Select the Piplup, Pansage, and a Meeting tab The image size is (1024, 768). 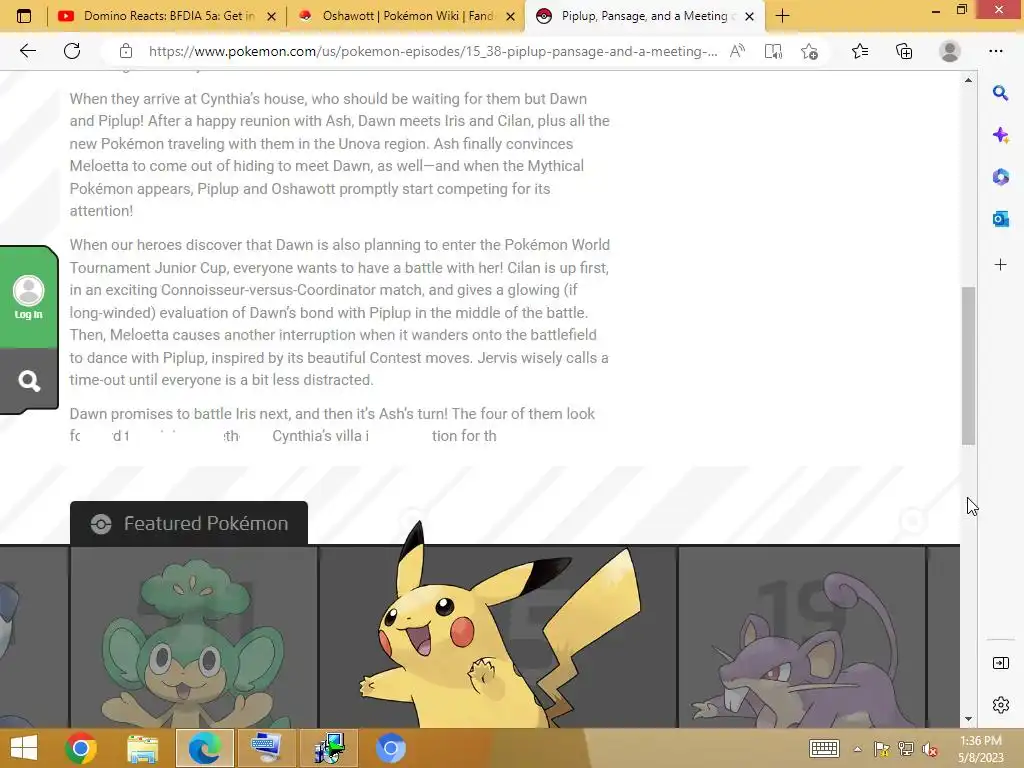pos(645,16)
